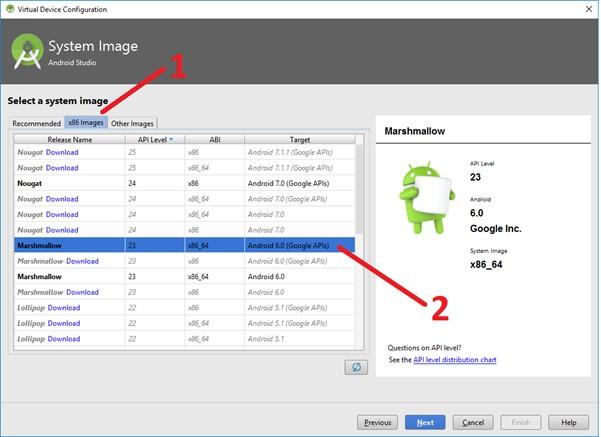The height and width of the screenshot is (437, 601).
Task: Click the Target column header
Action: pos(300,140)
